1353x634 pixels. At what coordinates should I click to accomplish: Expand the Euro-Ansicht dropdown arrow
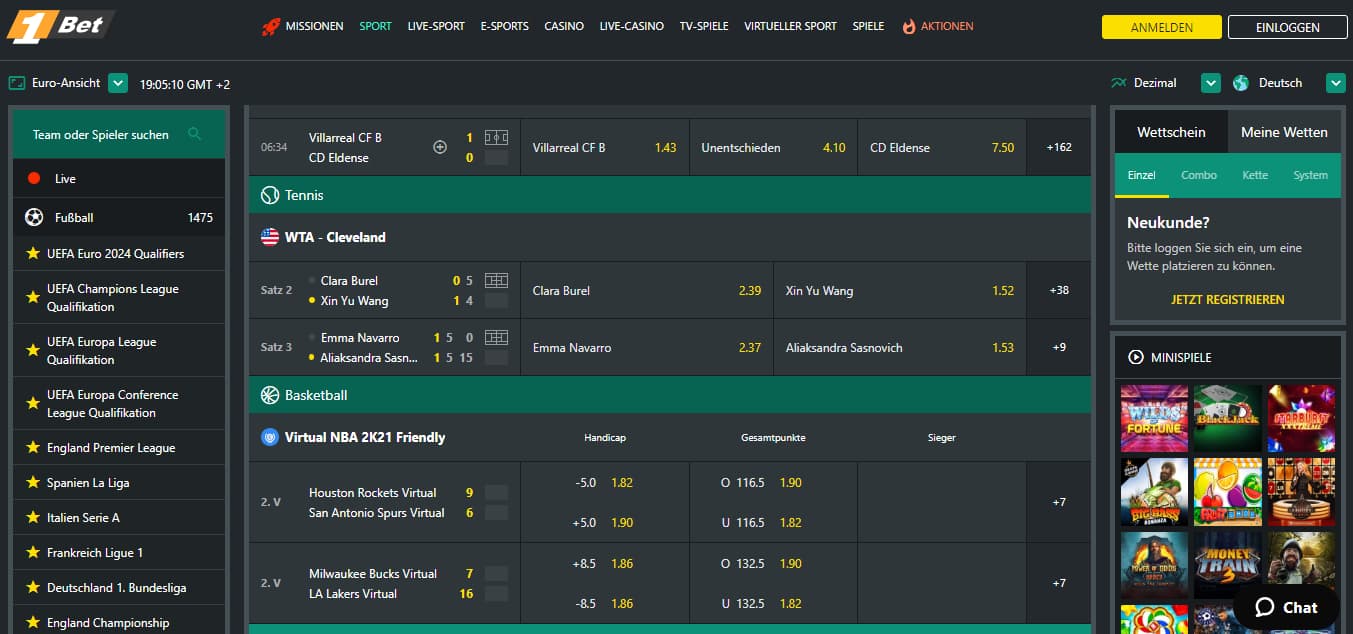118,83
